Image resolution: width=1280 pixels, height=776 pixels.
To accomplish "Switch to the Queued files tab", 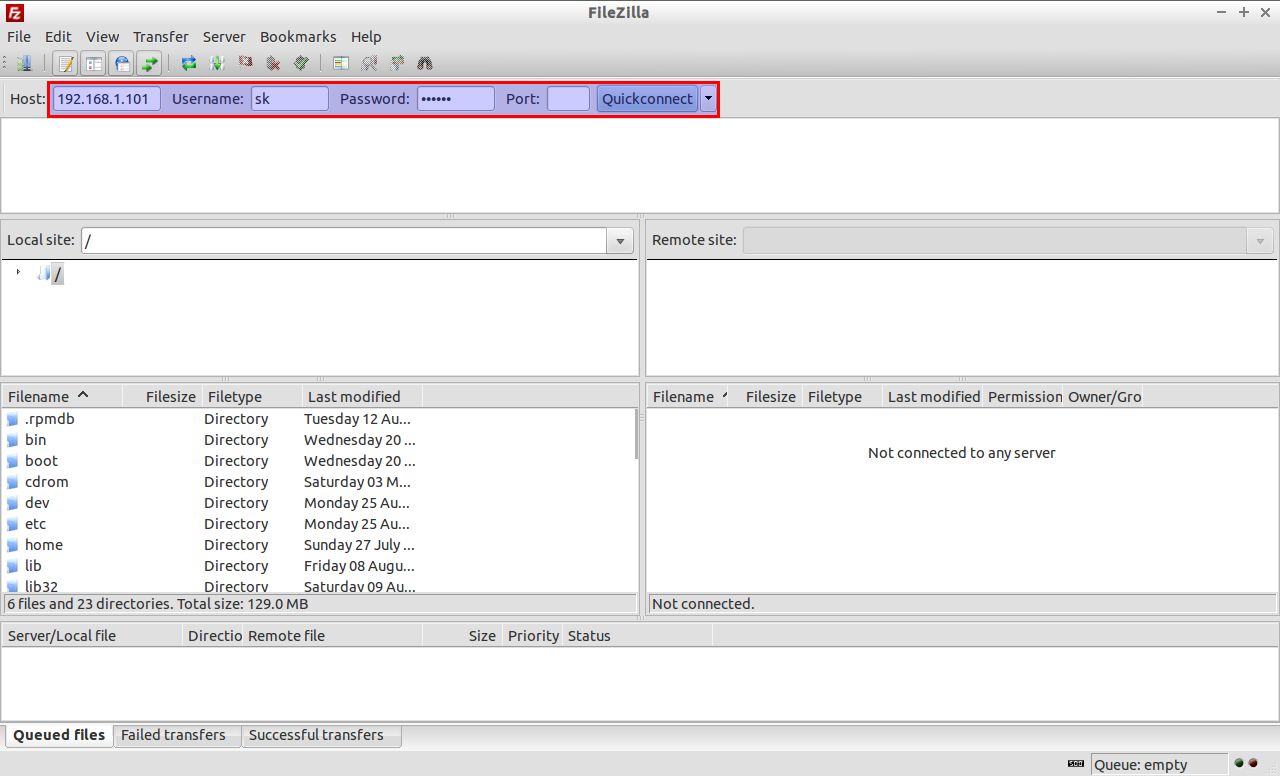I will pos(59,735).
